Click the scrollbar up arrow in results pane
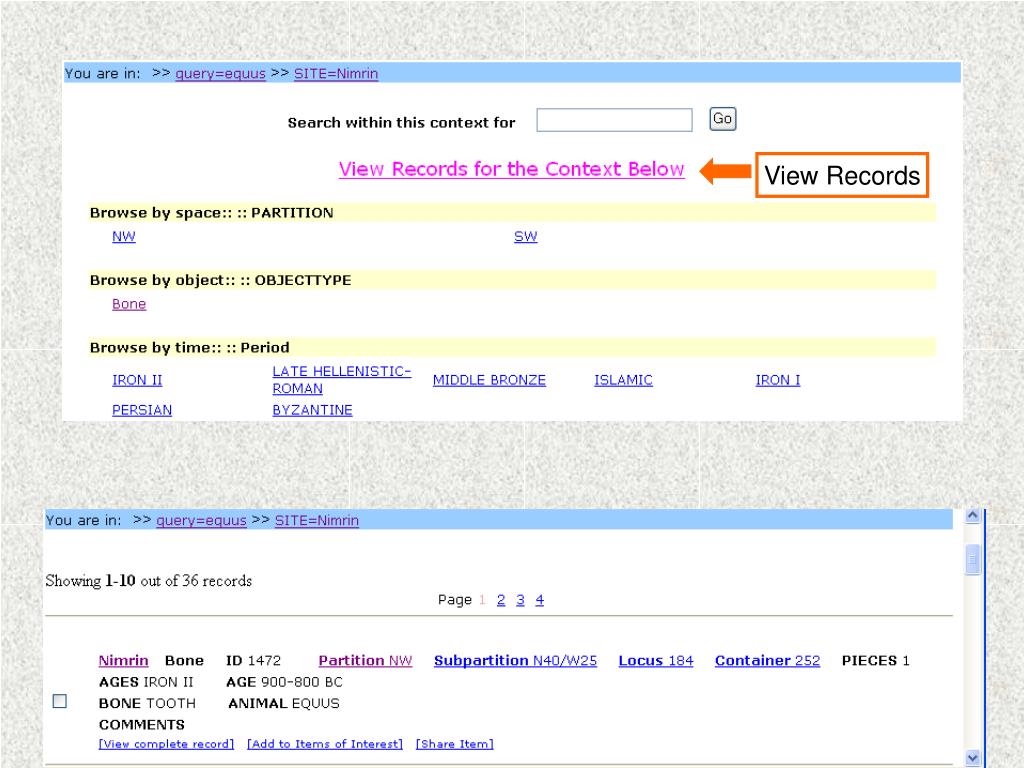This screenshot has height=768, width=1024. coord(972,516)
